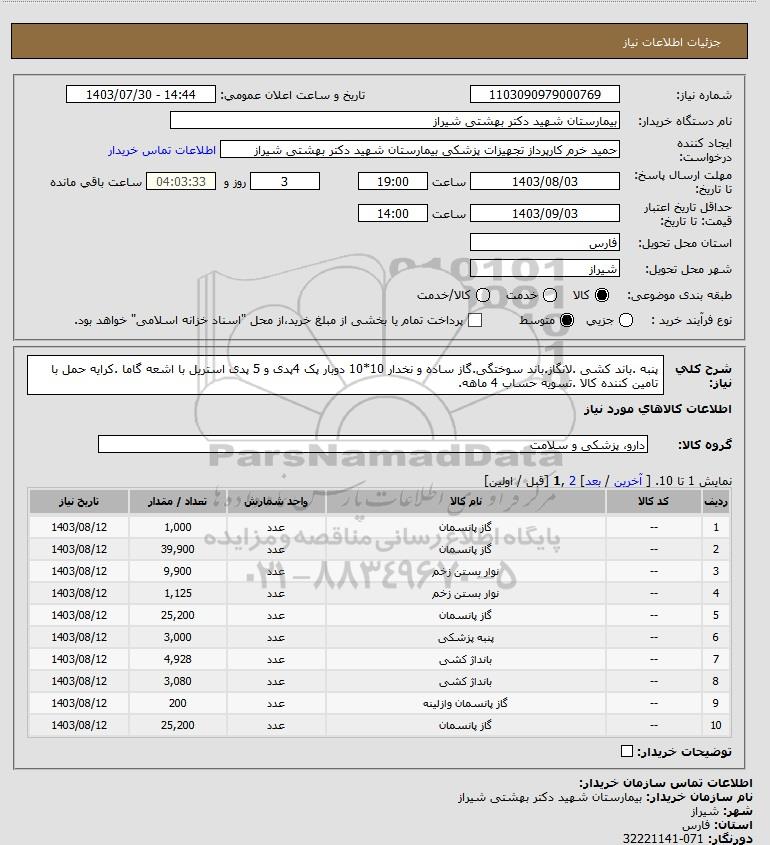Click the delivery city field شیراز
The image size is (770, 845).
tap(545, 268)
